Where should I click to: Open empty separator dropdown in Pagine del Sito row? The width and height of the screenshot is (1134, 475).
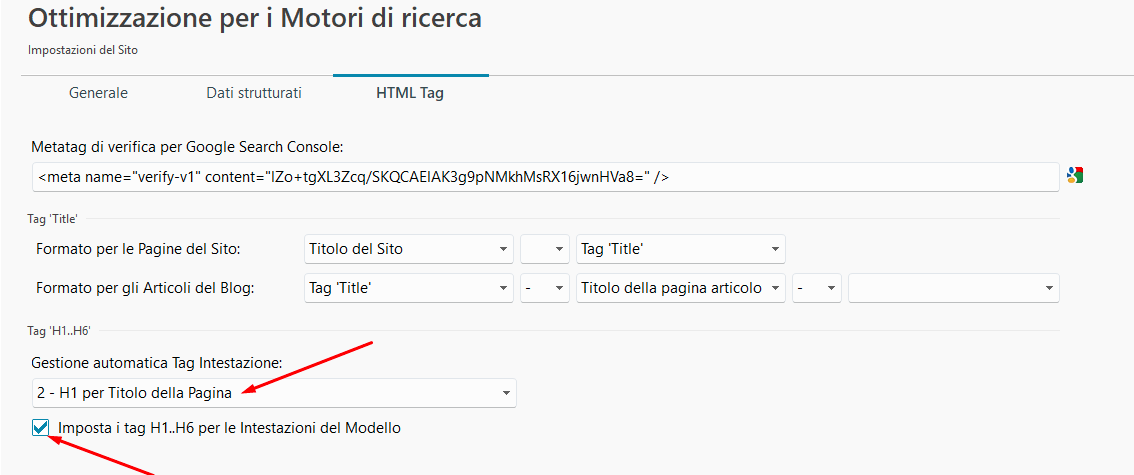pos(544,249)
